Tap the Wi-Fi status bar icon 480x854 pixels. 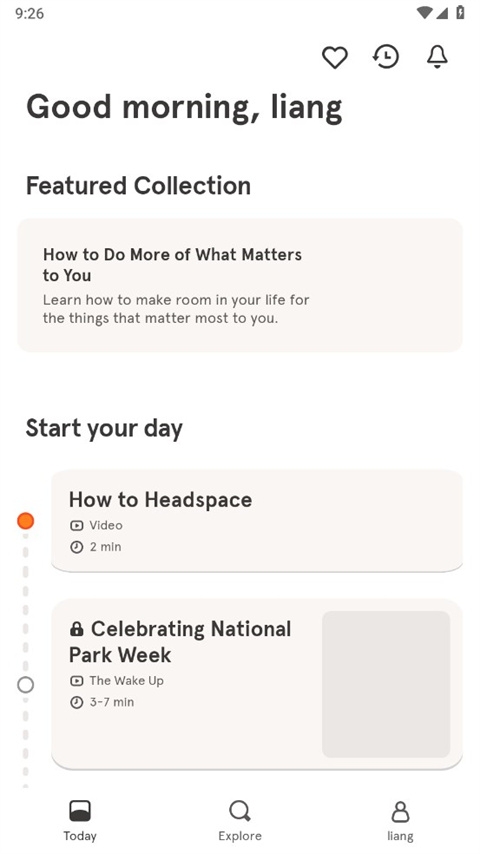click(423, 13)
